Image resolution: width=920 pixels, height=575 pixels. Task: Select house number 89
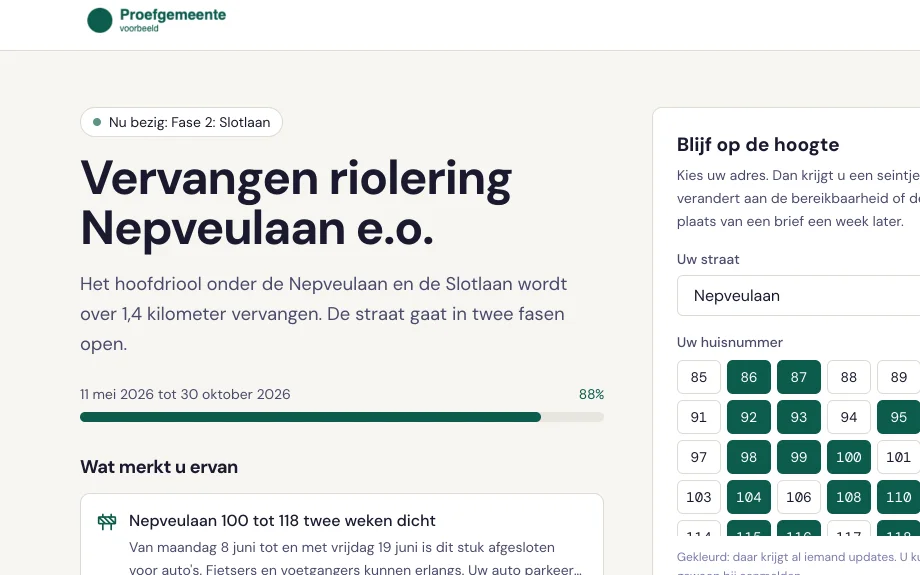899,377
